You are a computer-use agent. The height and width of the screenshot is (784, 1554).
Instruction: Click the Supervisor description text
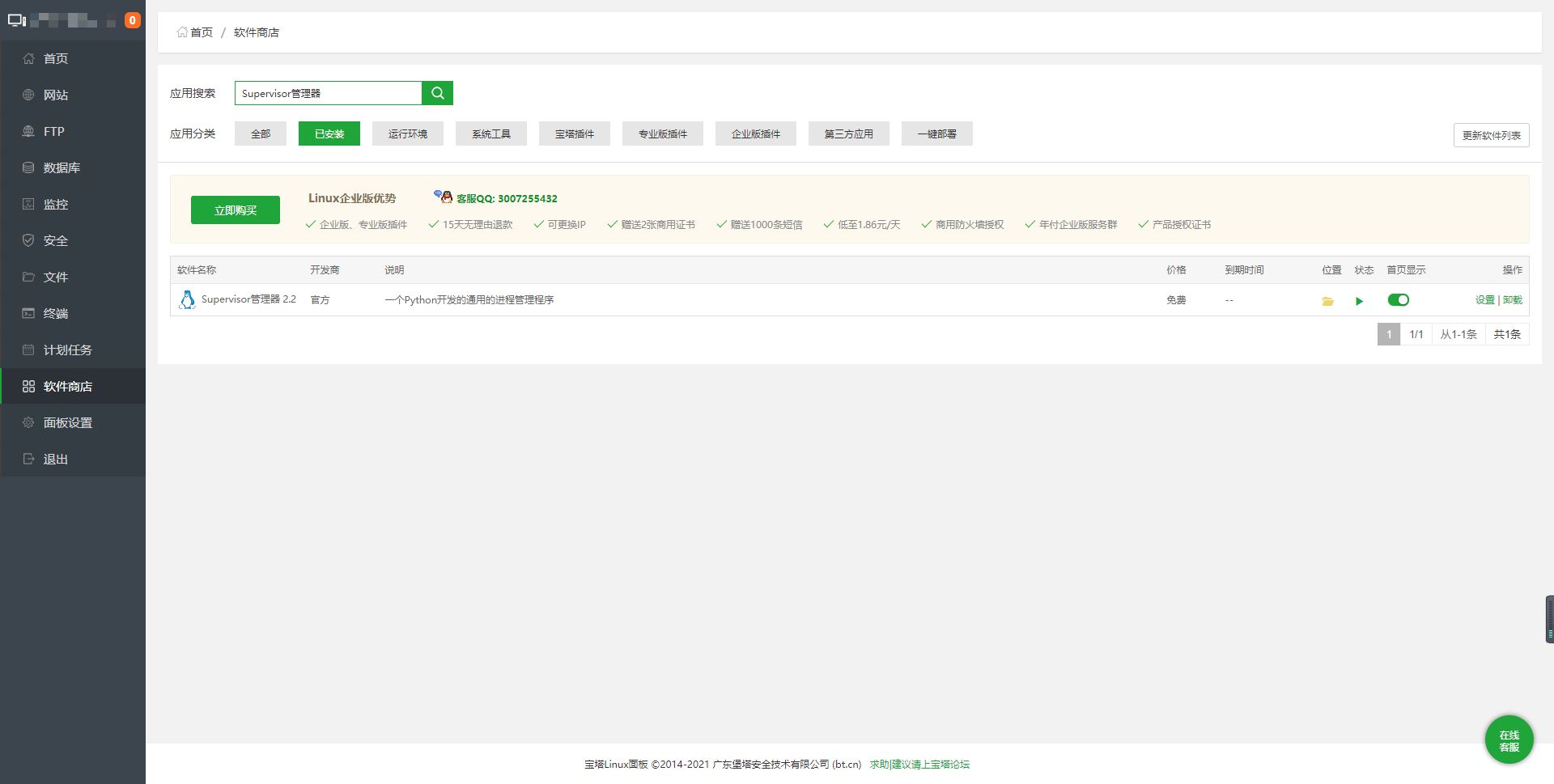469,299
